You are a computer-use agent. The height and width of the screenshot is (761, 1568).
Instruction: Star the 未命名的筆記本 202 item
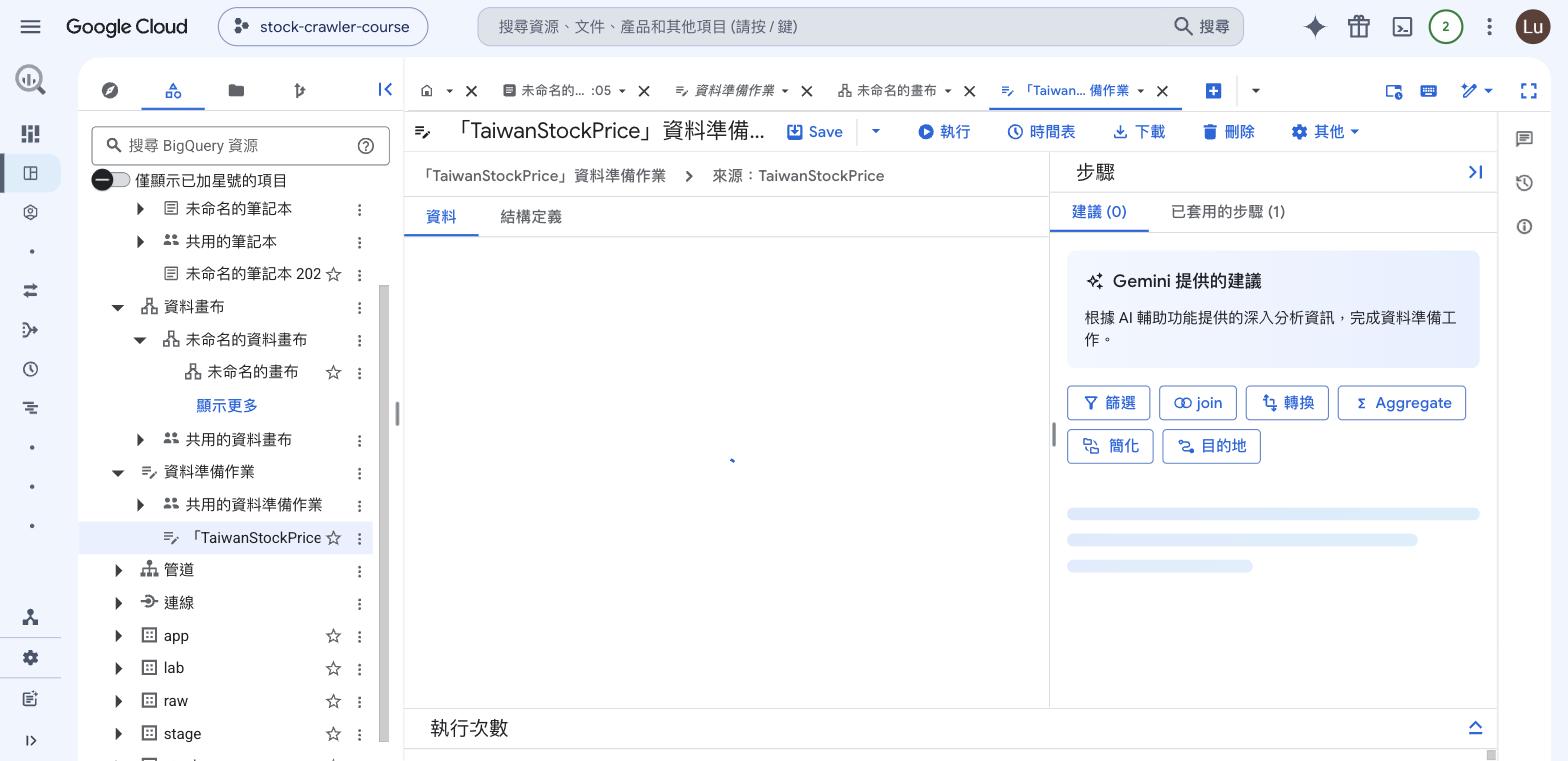[333, 274]
